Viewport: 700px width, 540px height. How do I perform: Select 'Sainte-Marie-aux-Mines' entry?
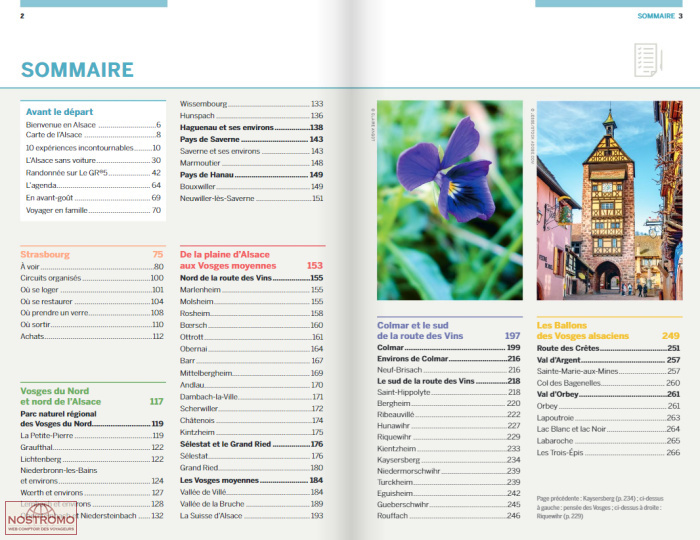(608, 371)
